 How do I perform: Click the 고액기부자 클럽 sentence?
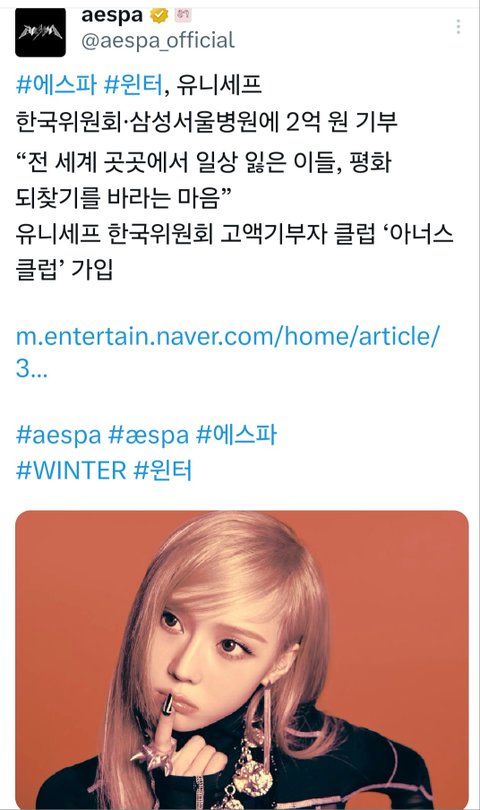(235, 252)
